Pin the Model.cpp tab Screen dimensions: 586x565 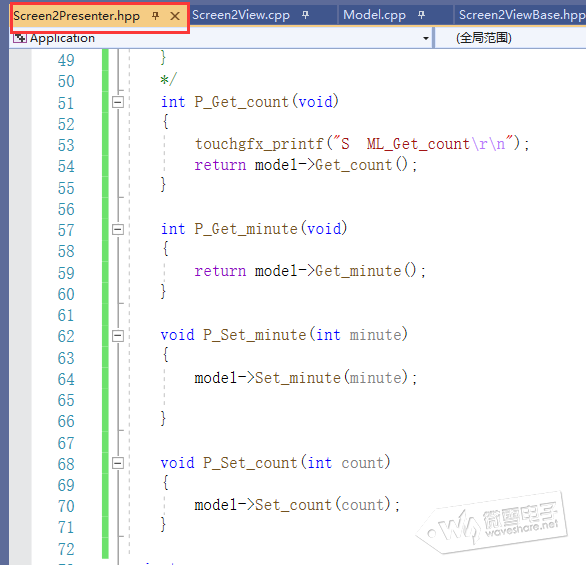click(x=421, y=15)
